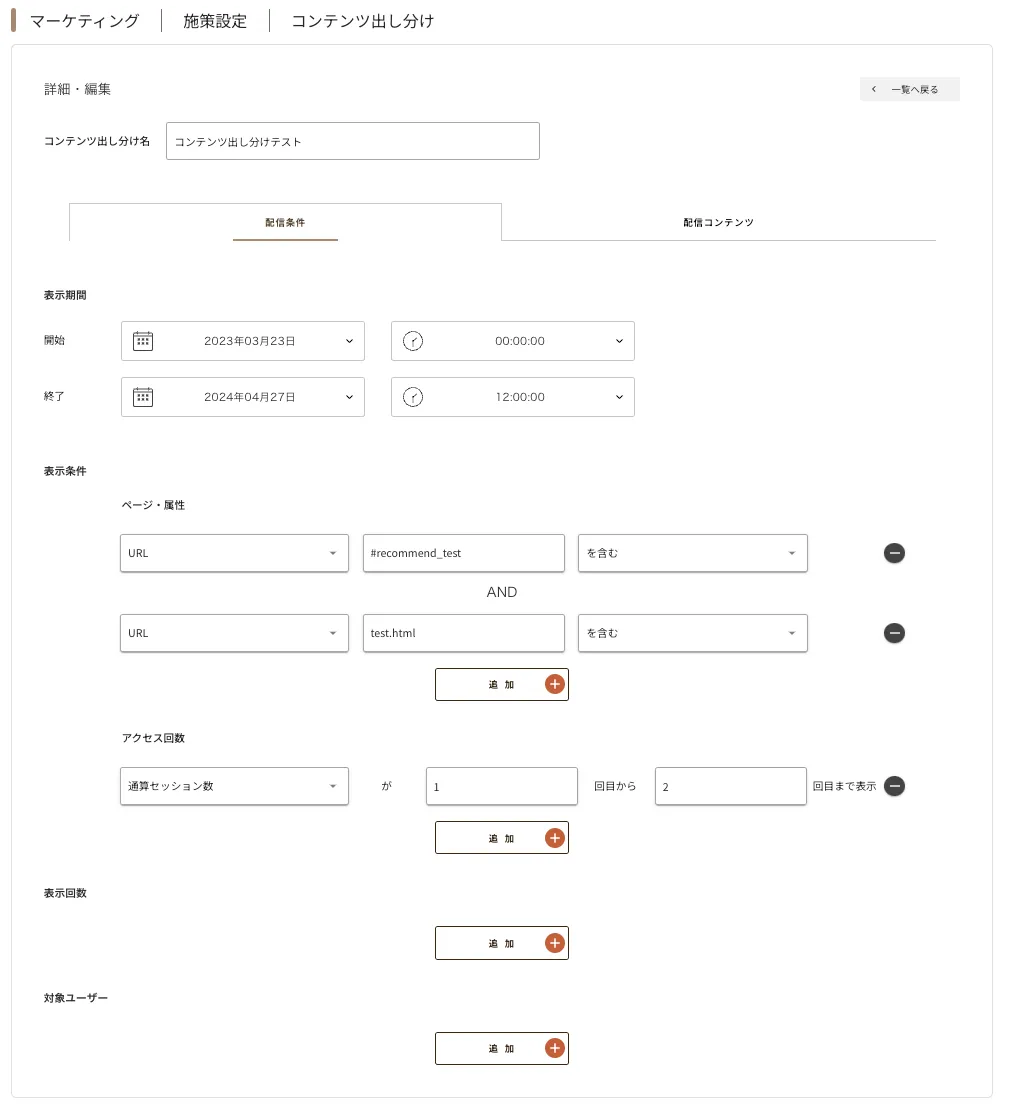Open を含む dropdown in #recommend_test row
Image resolution: width=1009 pixels, height=1110 pixels.
tap(692, 553)
